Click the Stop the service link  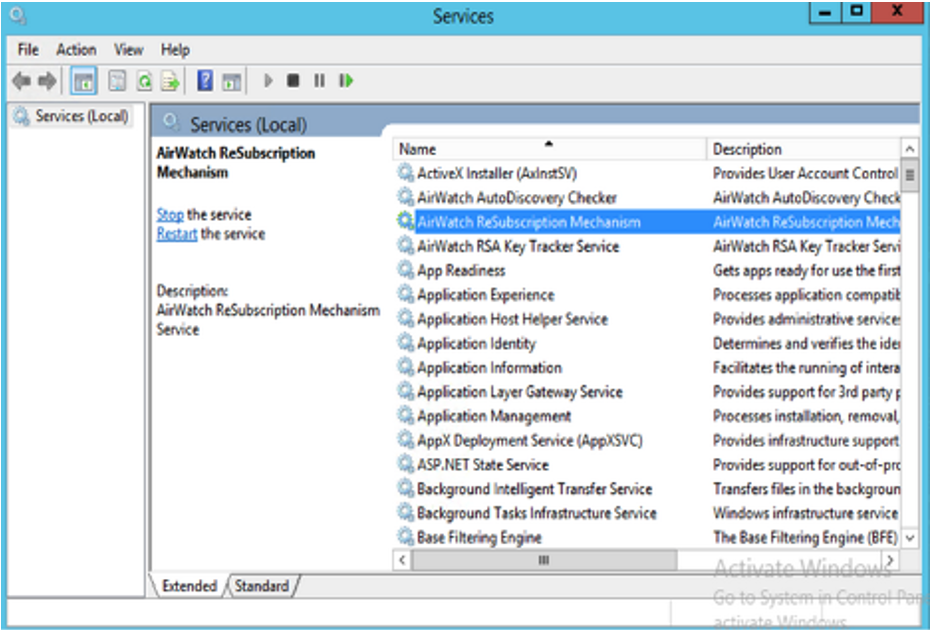tap(170, 214)
